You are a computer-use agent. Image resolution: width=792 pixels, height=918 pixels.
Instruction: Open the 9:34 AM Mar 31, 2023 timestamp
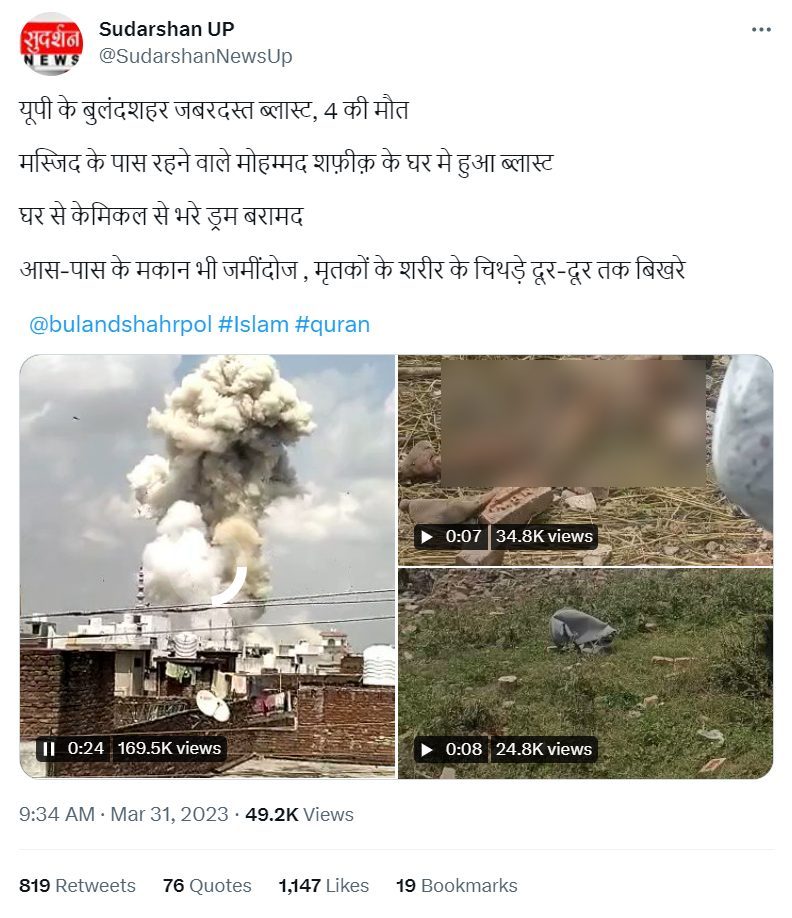tap(124, 814)
